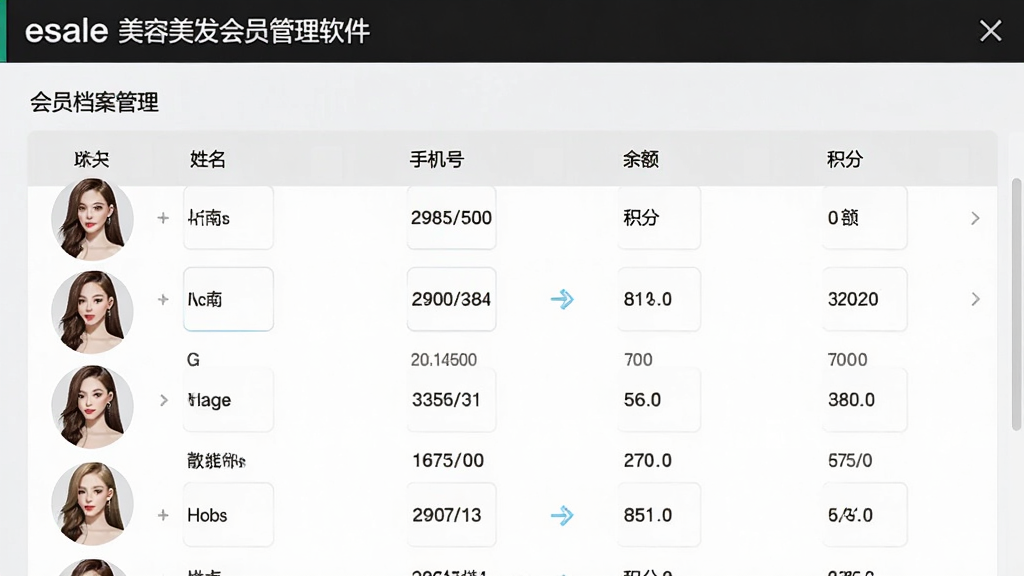Click the phone field showing 3356/31
This screenshot has width=1024, height=576.
coord(451,400)
